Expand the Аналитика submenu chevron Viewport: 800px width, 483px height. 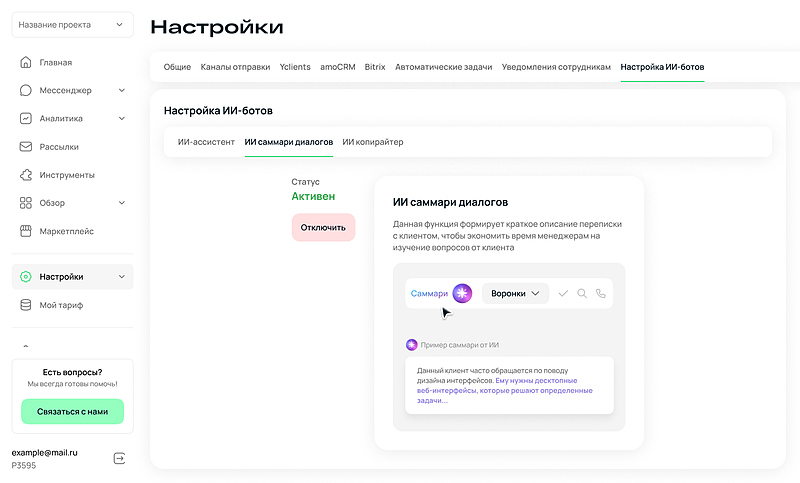pos(122,118)
